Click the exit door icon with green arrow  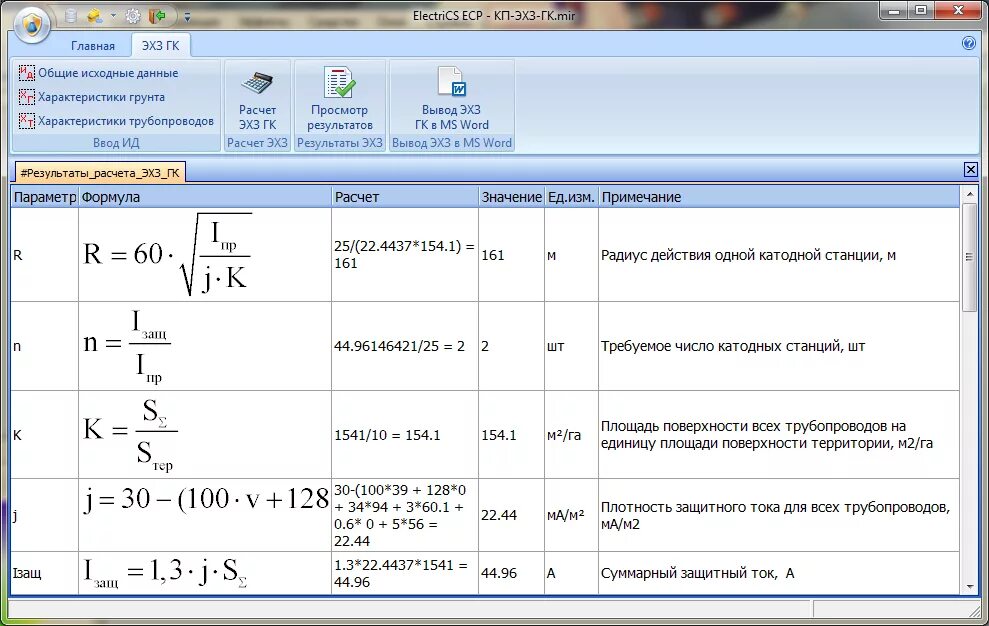pyautogui.click(x=157, y=16)
